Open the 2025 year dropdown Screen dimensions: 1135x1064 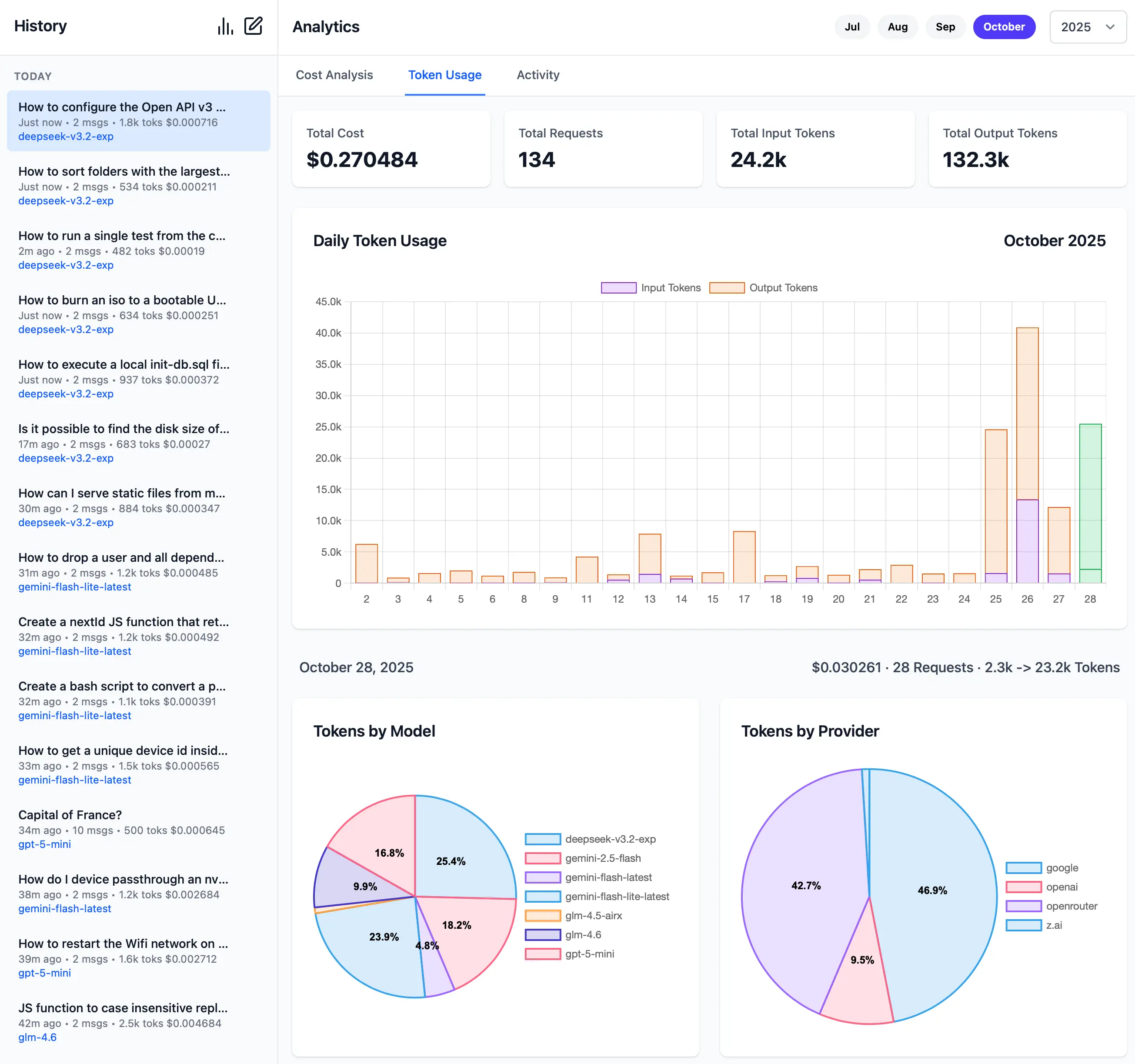[1087, 27]
